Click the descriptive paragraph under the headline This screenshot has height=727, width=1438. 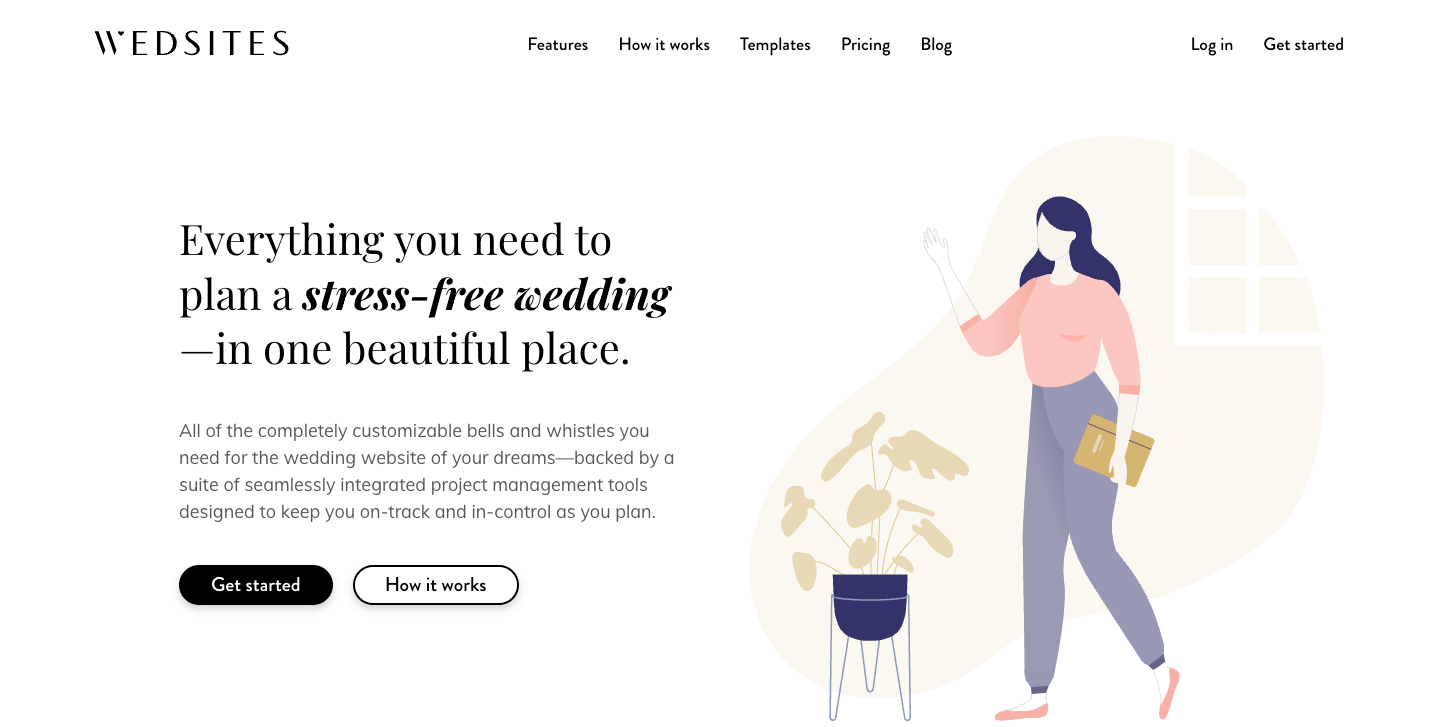(x=427, y=471)
